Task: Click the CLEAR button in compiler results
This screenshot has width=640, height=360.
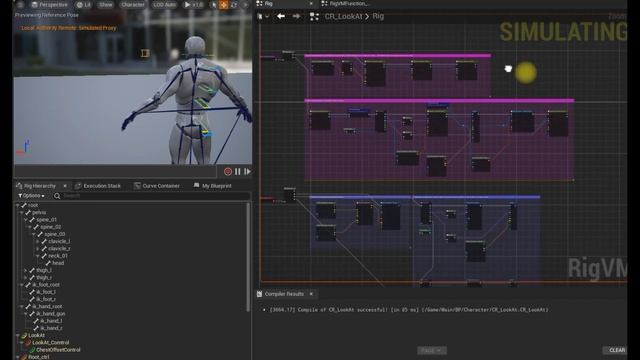Action: pos(616,350)
